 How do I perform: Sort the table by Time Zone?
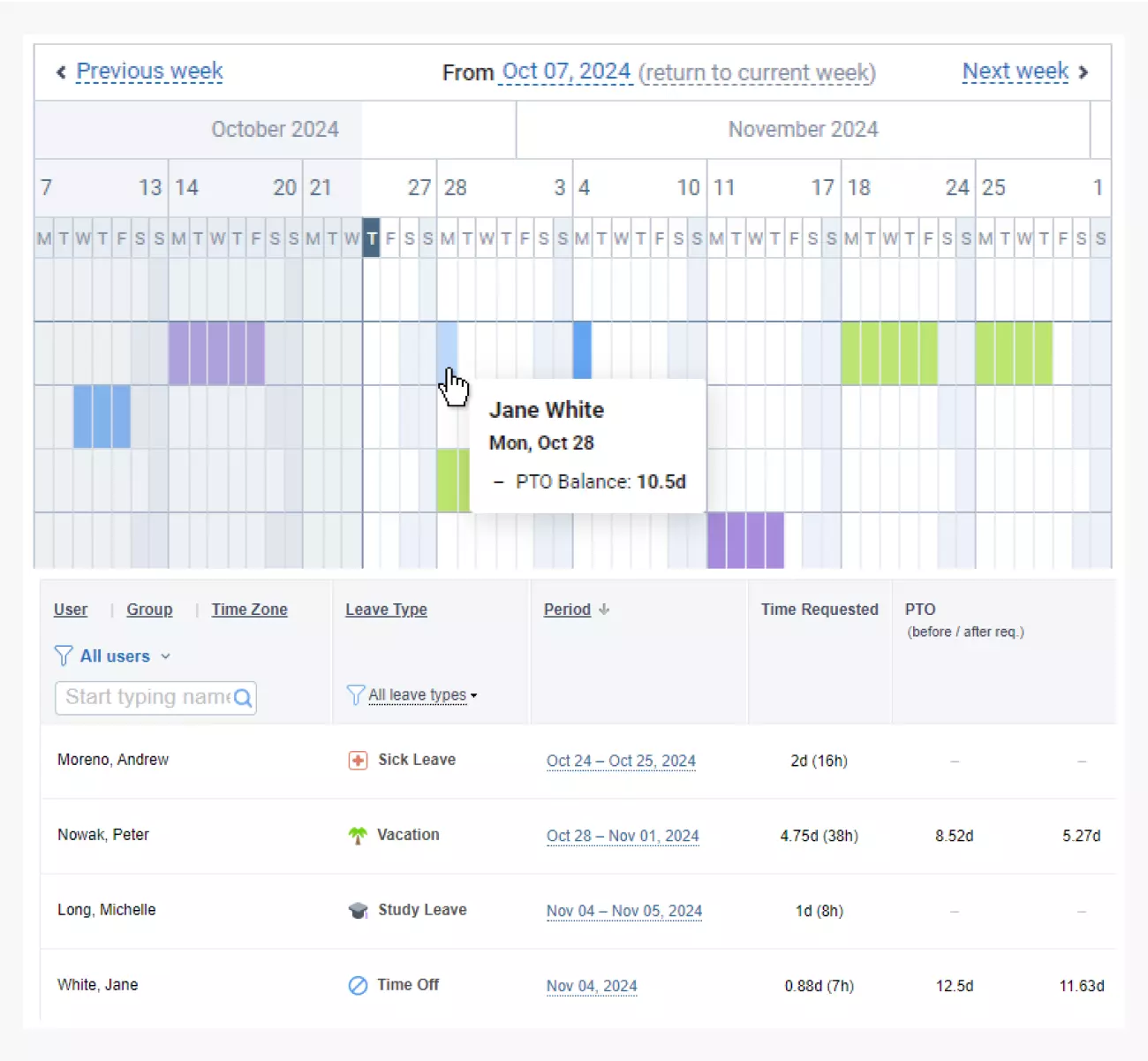point(249,610)
